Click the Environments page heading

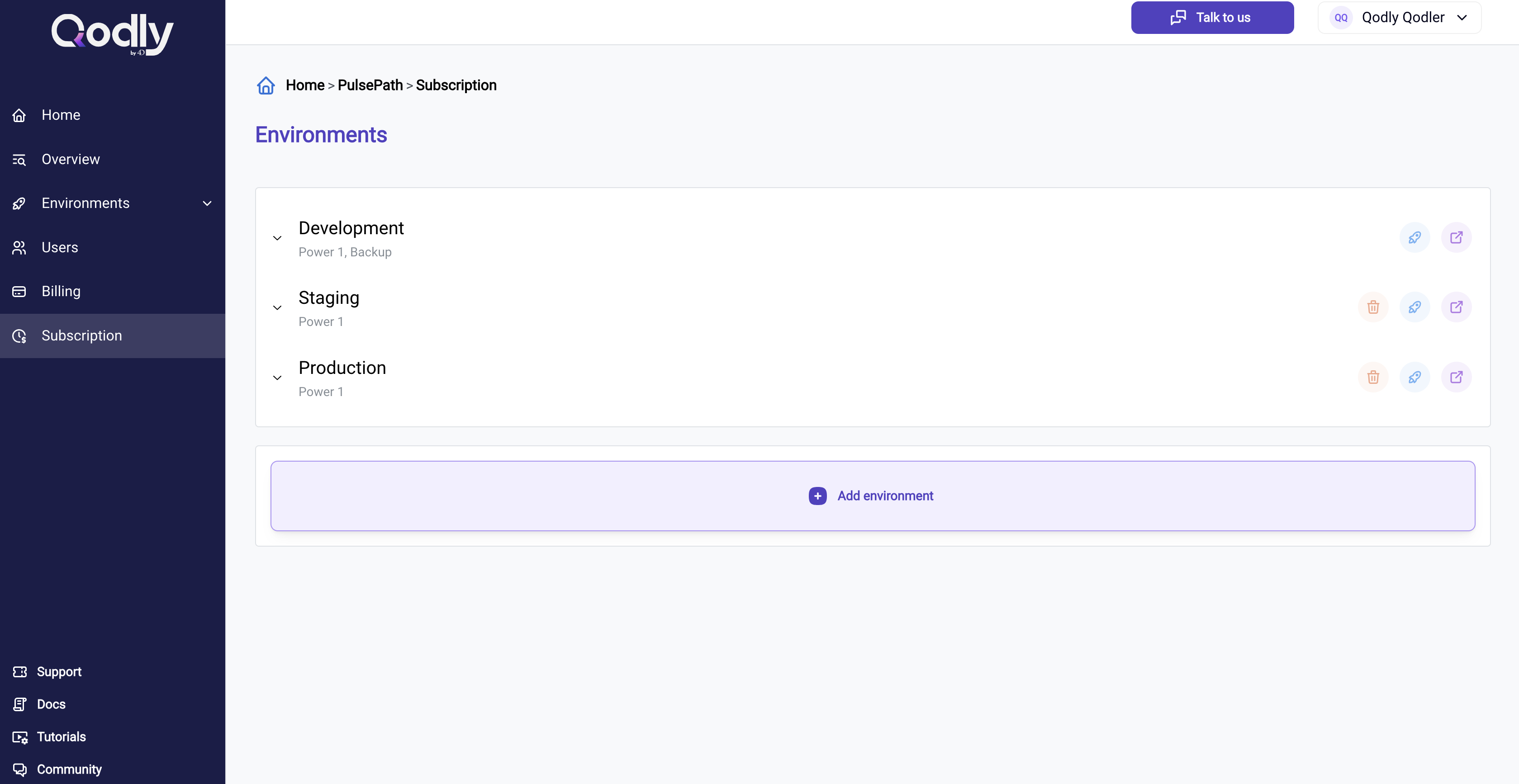click(x=321, y=135)
